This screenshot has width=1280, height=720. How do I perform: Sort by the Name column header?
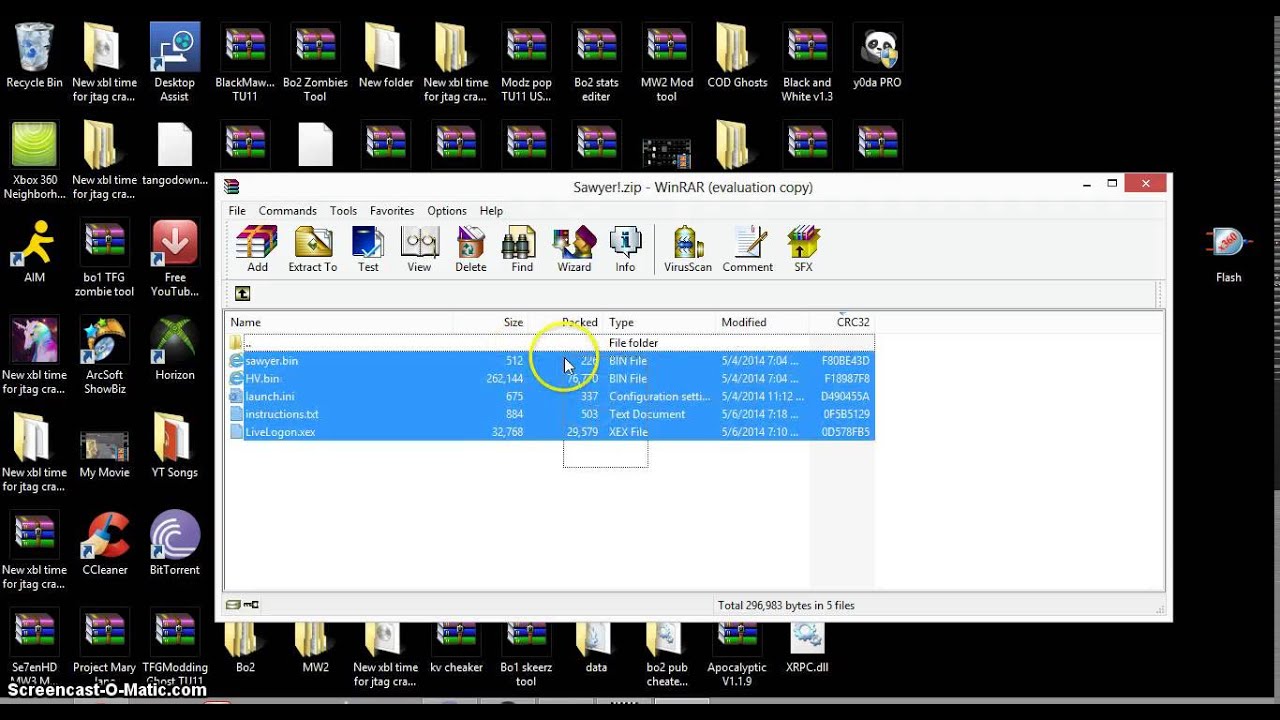[339, 322]
